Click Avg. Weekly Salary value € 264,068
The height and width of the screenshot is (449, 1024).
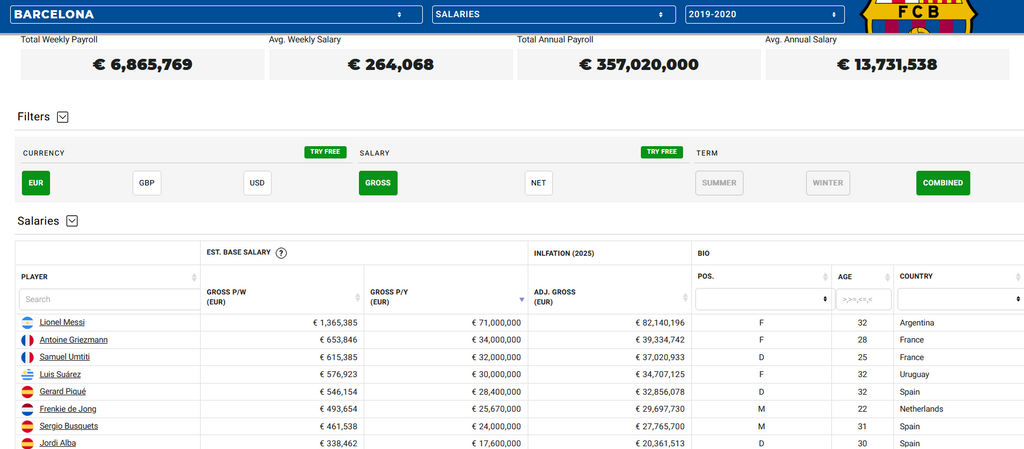pyautogui.click(x=391, y=65)
